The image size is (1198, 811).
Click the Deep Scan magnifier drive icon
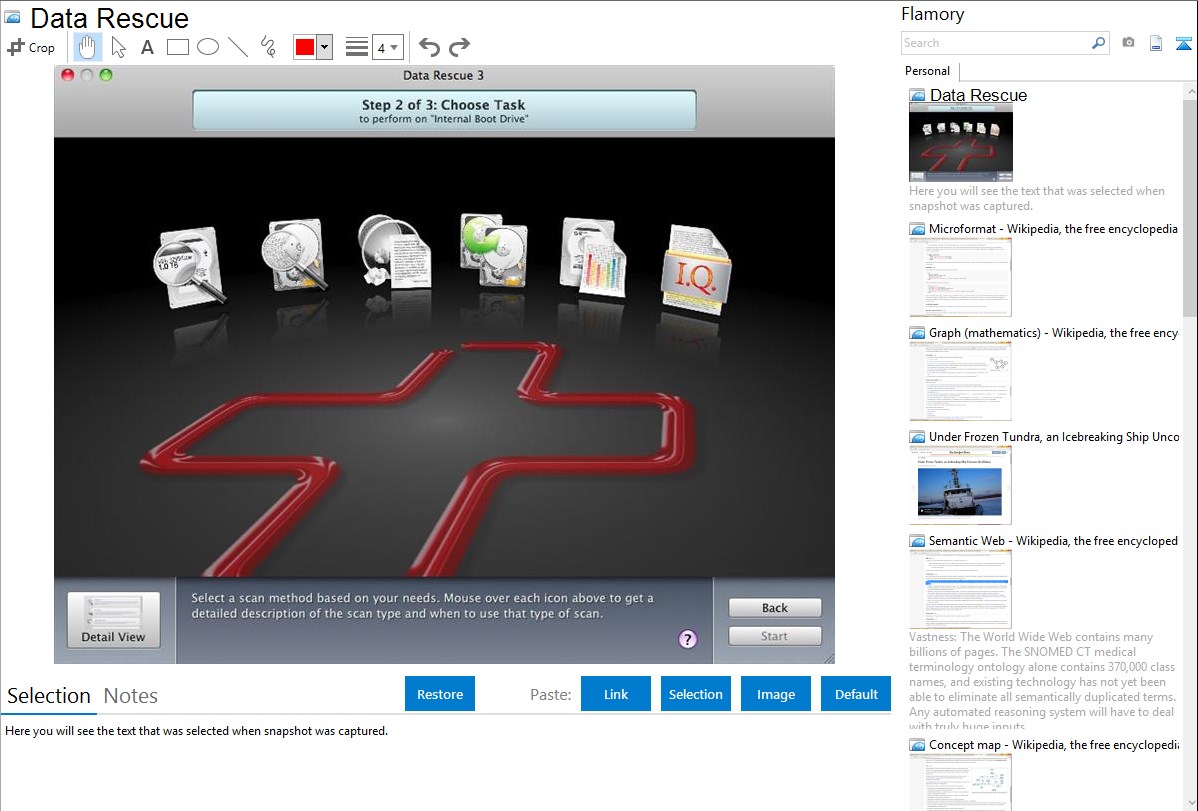[x=294, y=255]
